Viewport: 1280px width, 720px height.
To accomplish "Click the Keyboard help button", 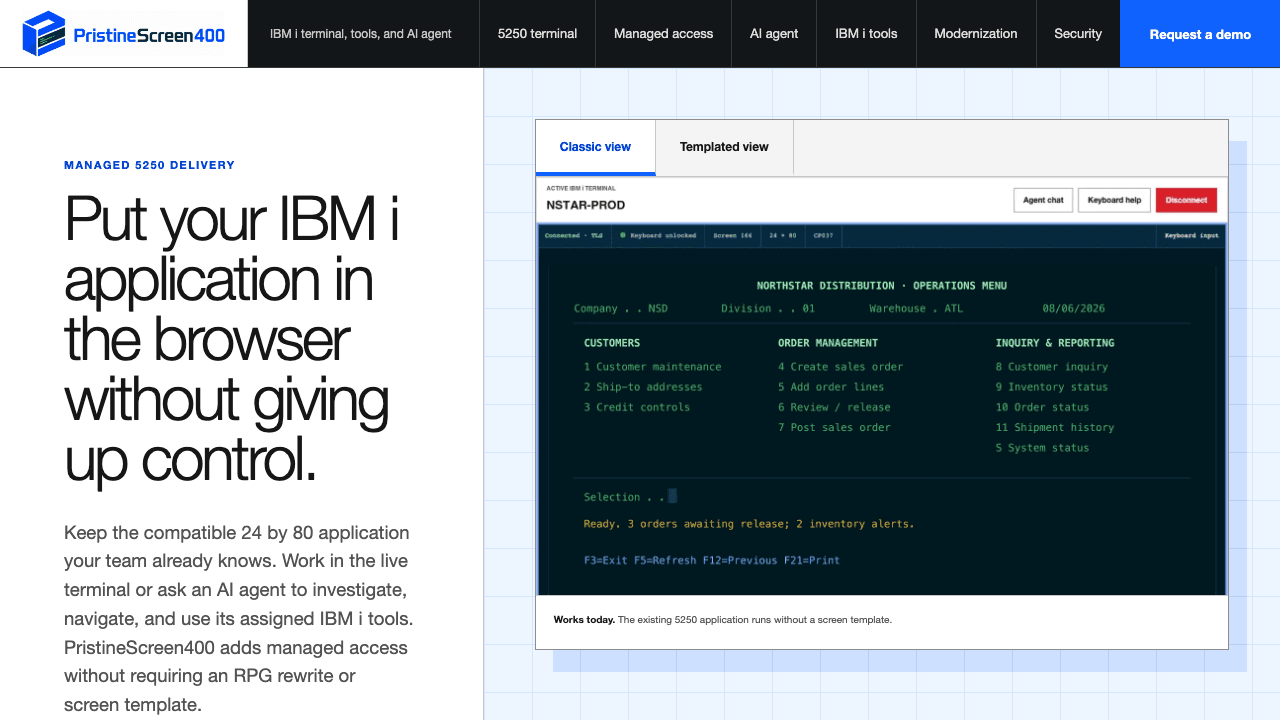I will point(1114,200).
